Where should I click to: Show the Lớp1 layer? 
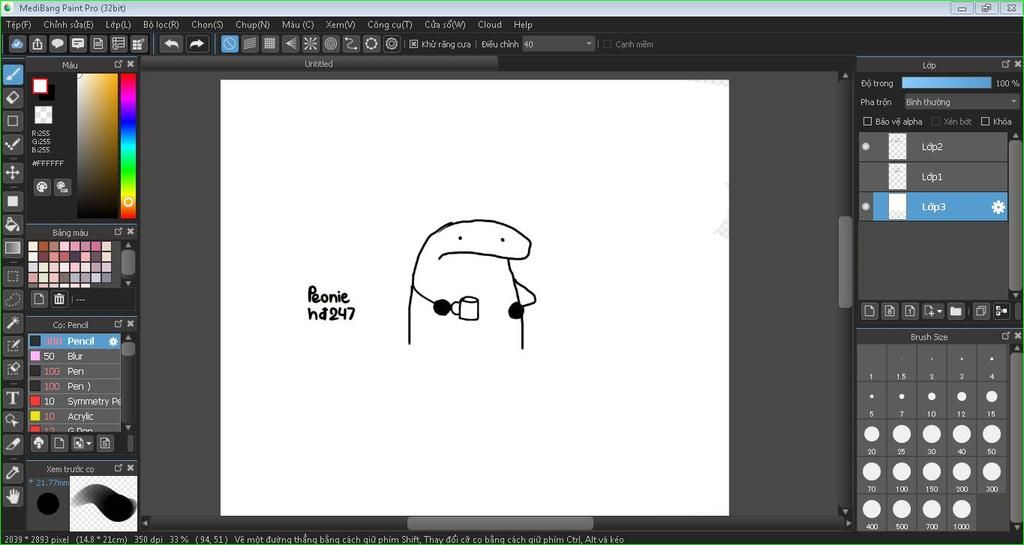click(x=866, y=177)
